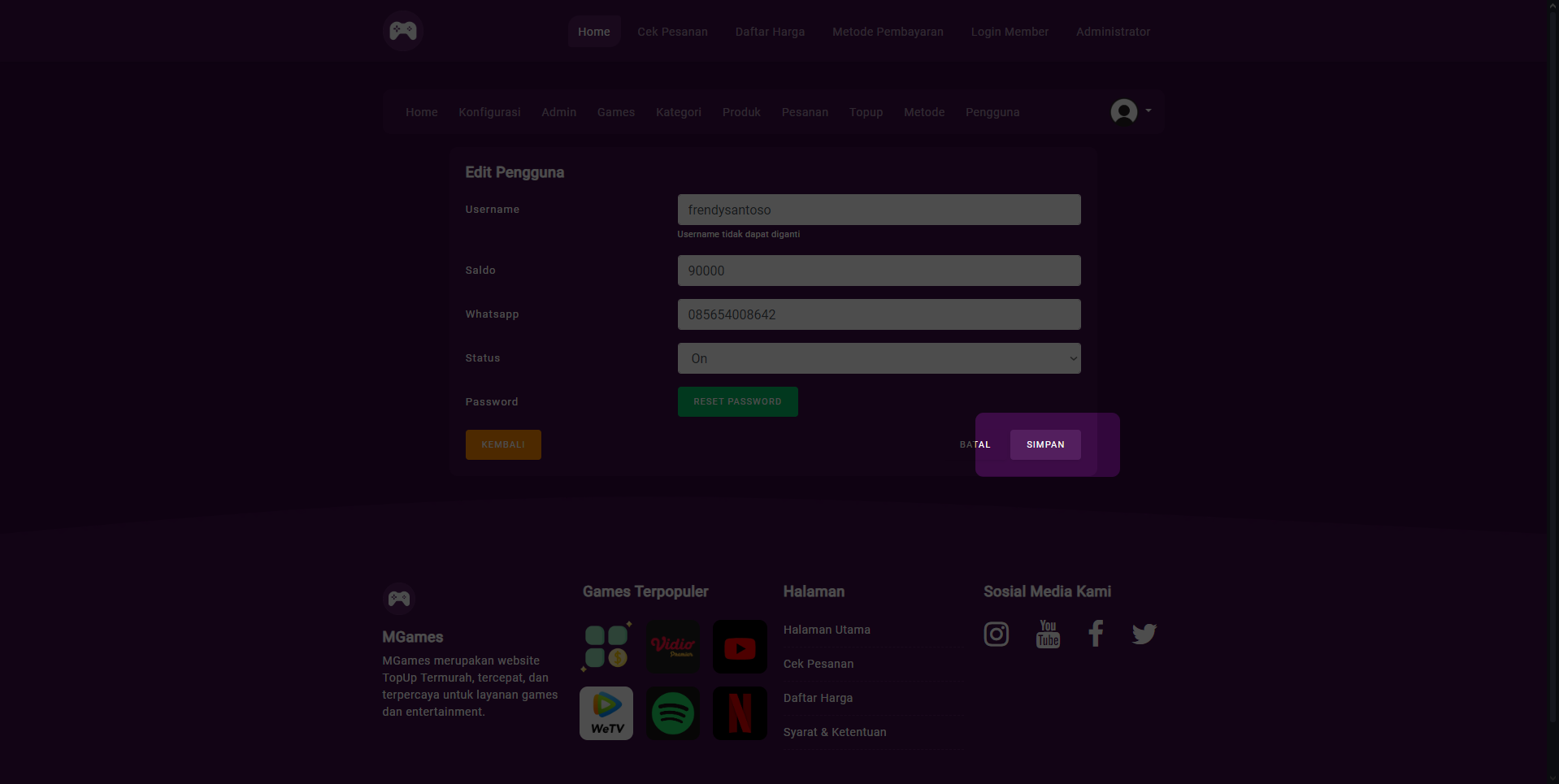Open the Instagram social icon
Screen dimensions: 1559x784
(x=997, y=634)
